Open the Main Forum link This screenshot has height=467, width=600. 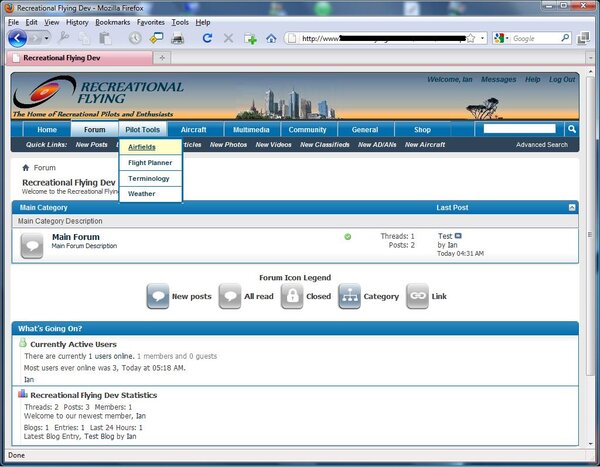click(x=75, y=237)
